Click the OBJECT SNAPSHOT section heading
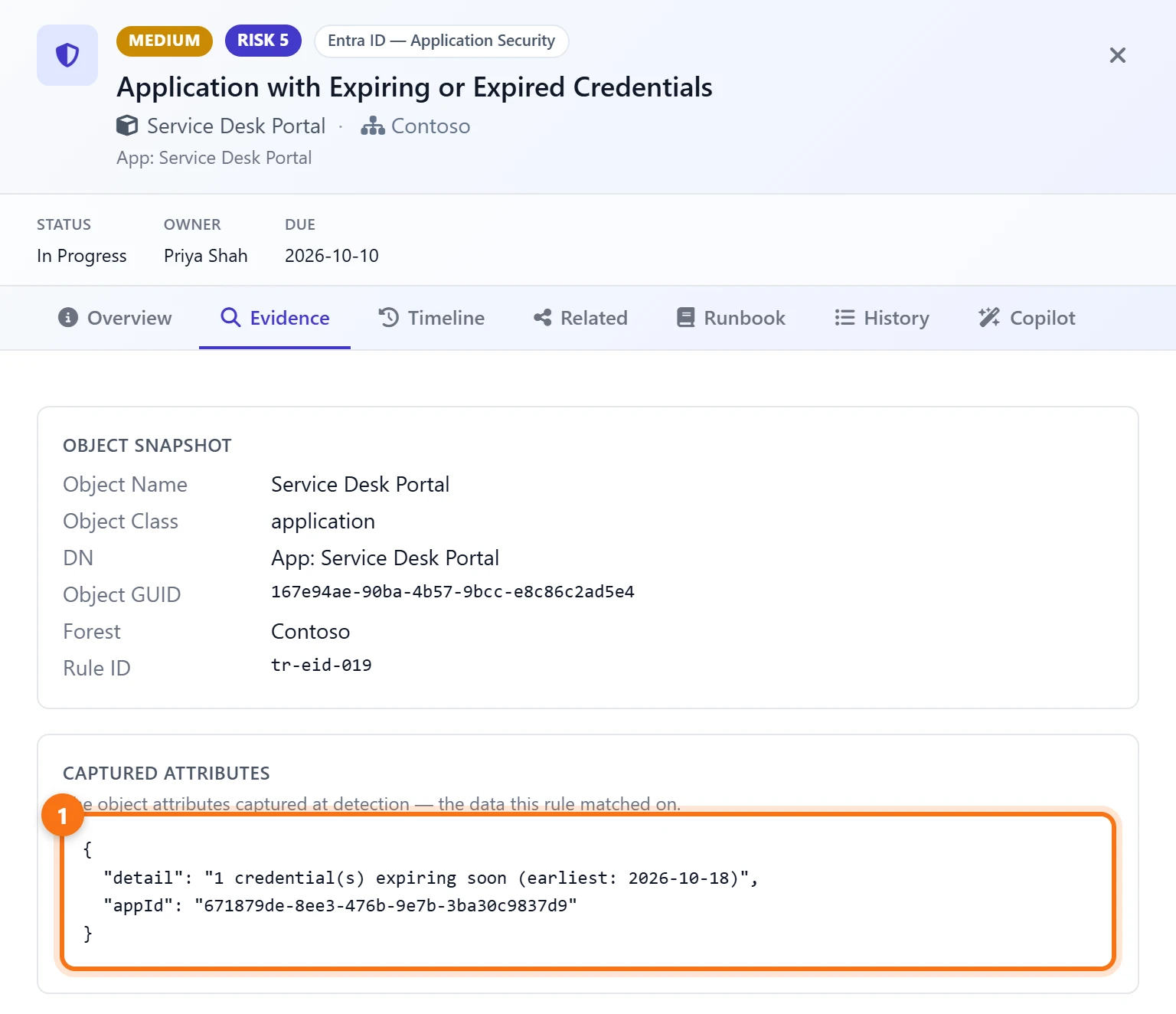 (147, 446)
